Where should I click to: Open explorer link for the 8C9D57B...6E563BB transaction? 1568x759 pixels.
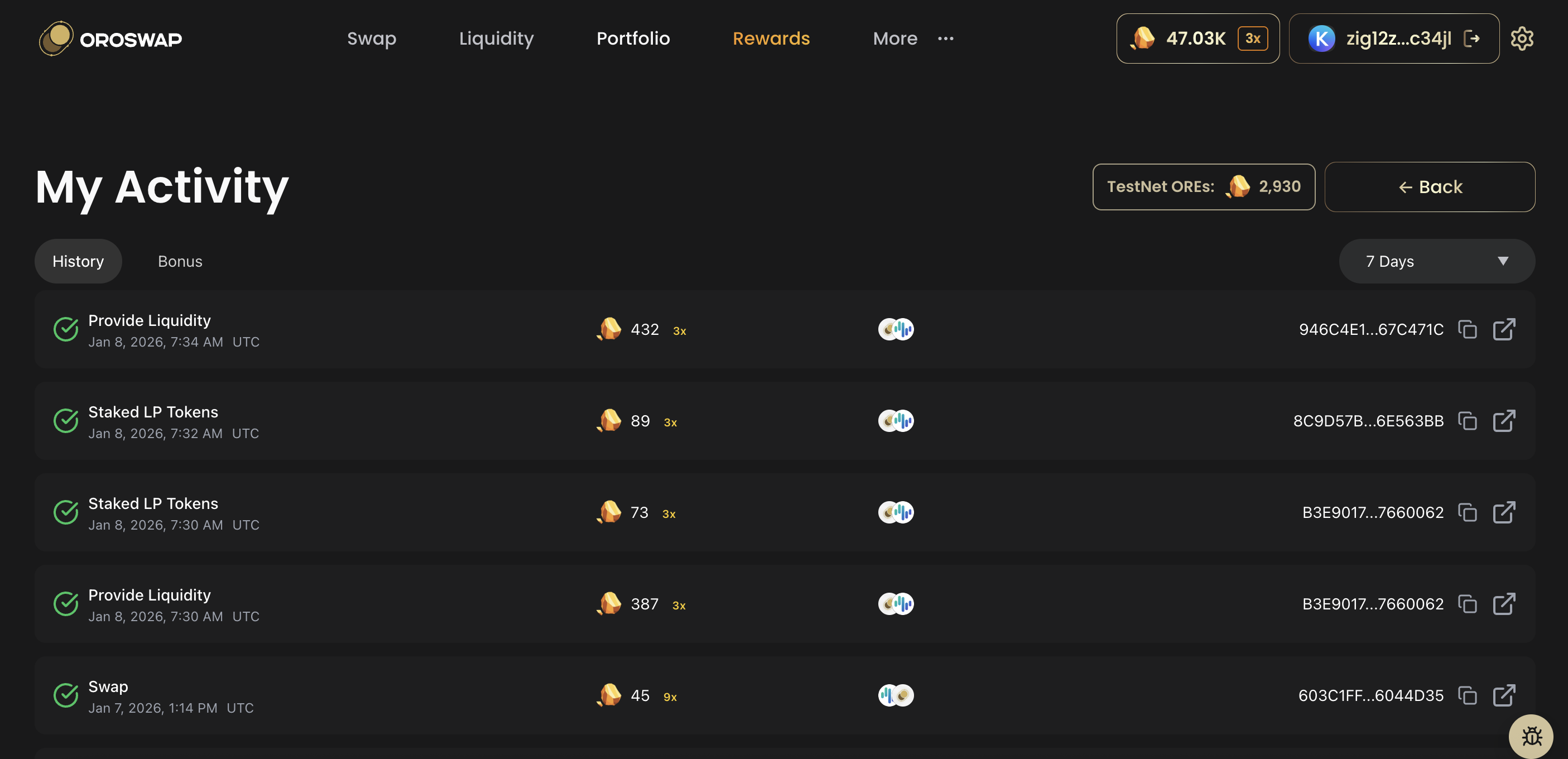(x=1505, y=421)
